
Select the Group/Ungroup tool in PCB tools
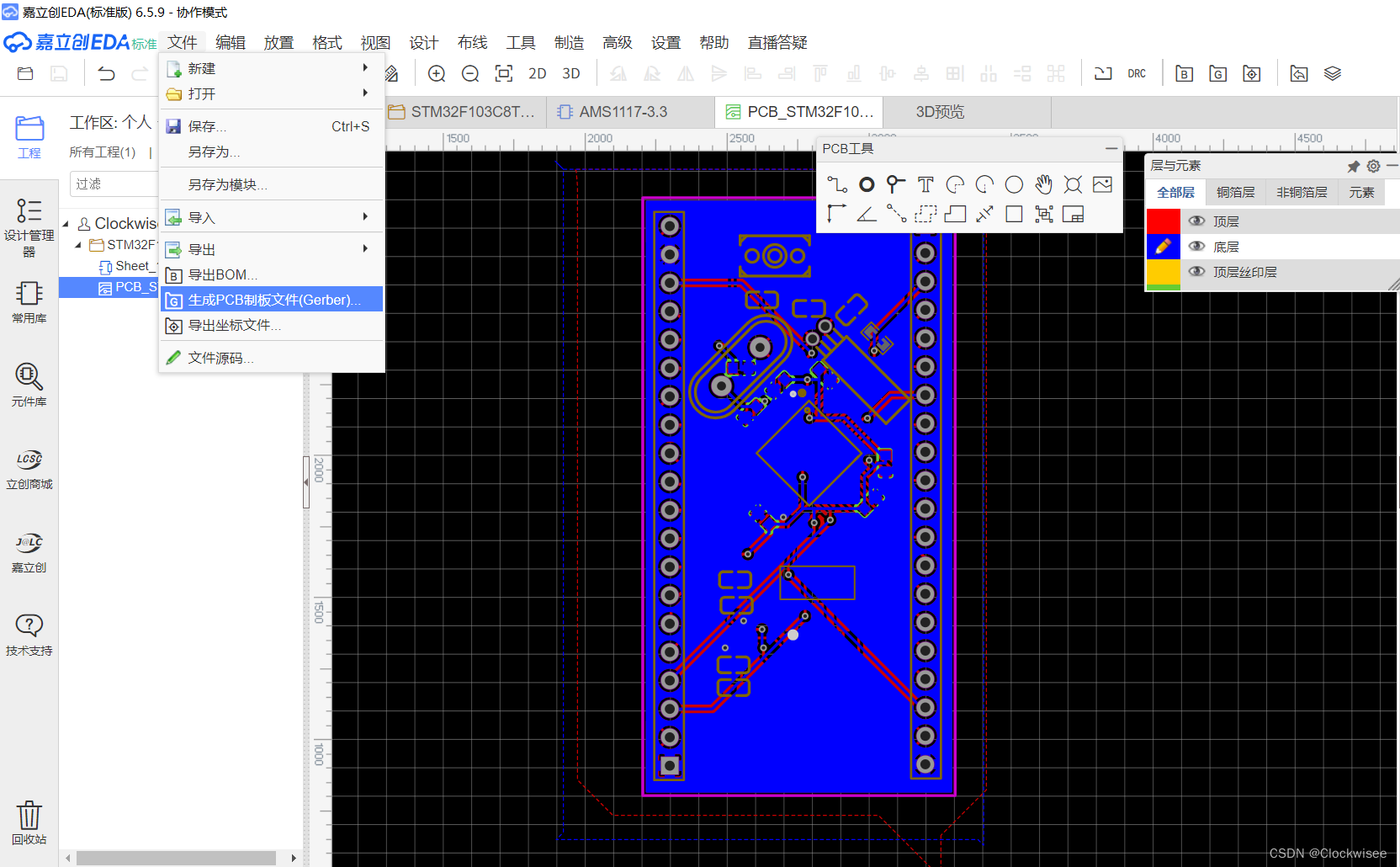[1044, 214]
